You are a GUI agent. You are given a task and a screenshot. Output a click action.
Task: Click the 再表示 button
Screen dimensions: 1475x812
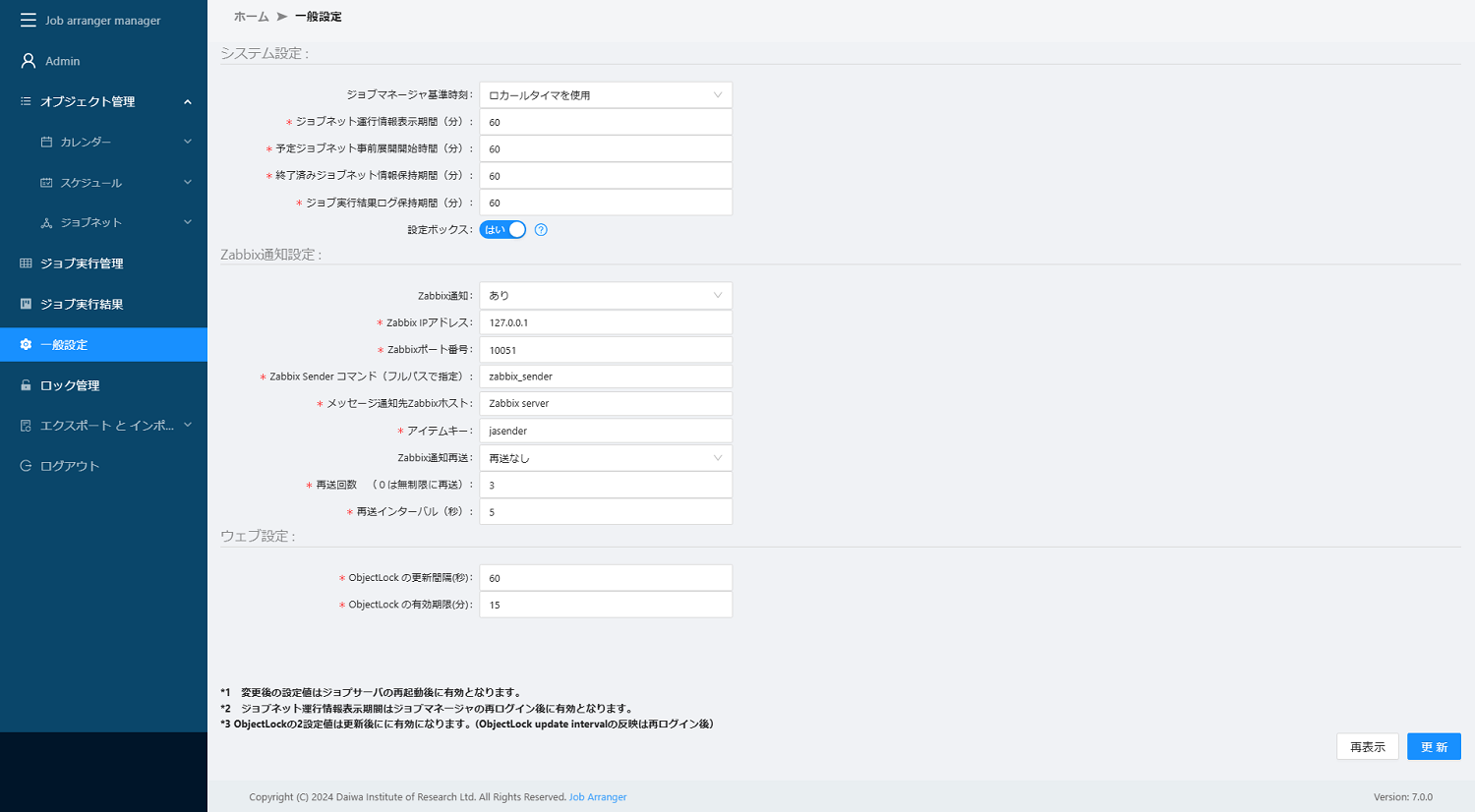[1367, 747]
